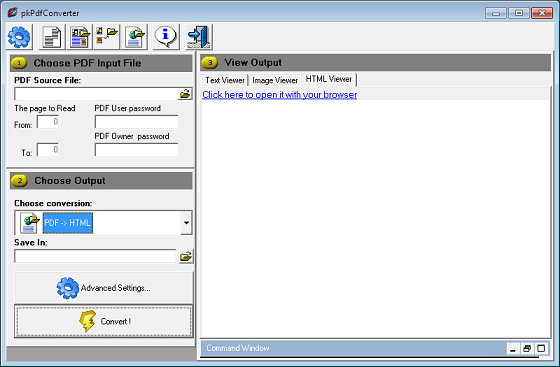Browse for the Save In folder icon

click(x=186, y=256)
